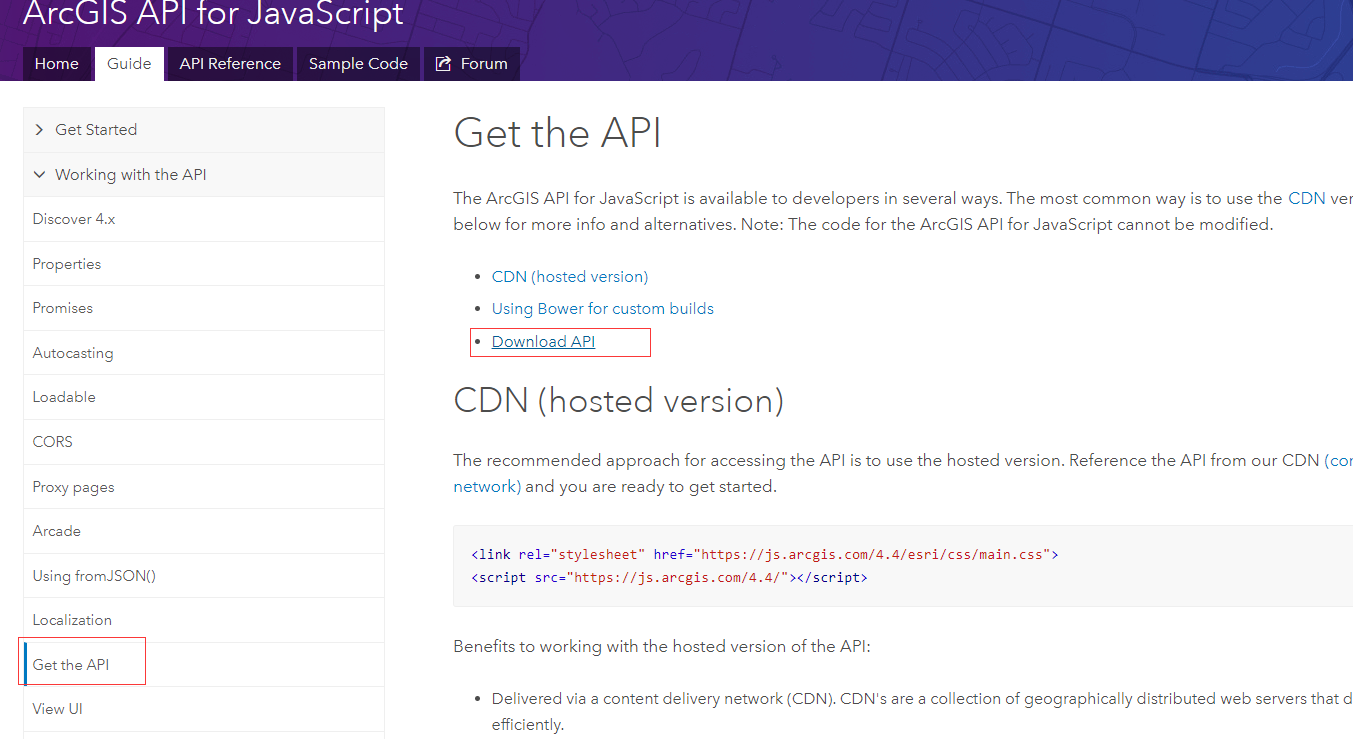Select Autocasting in the sidebar
This screenshot has width=1353, height=739.
(204, 353)
